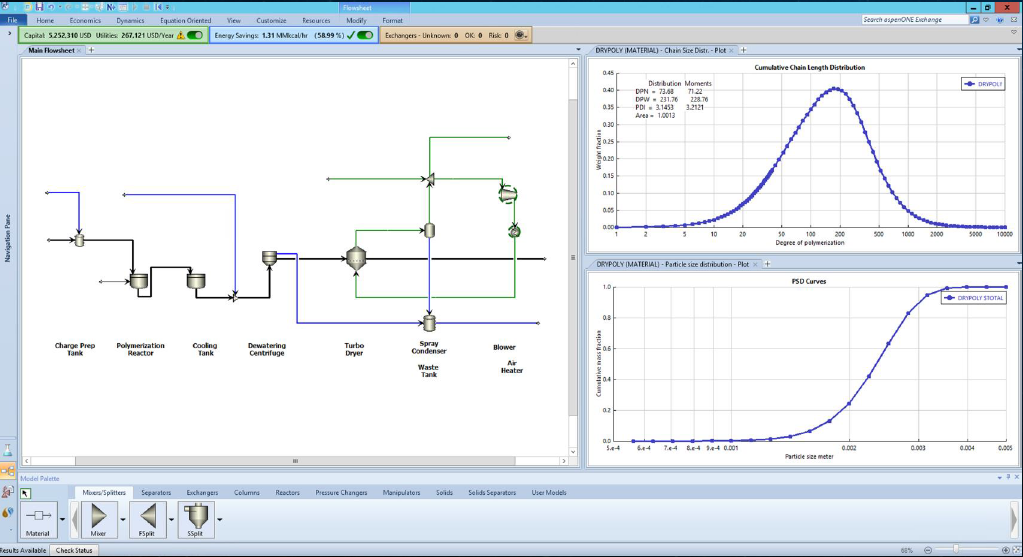
Task: Open Energy Analysis environment droplet icon
Action: click(8, 513)
